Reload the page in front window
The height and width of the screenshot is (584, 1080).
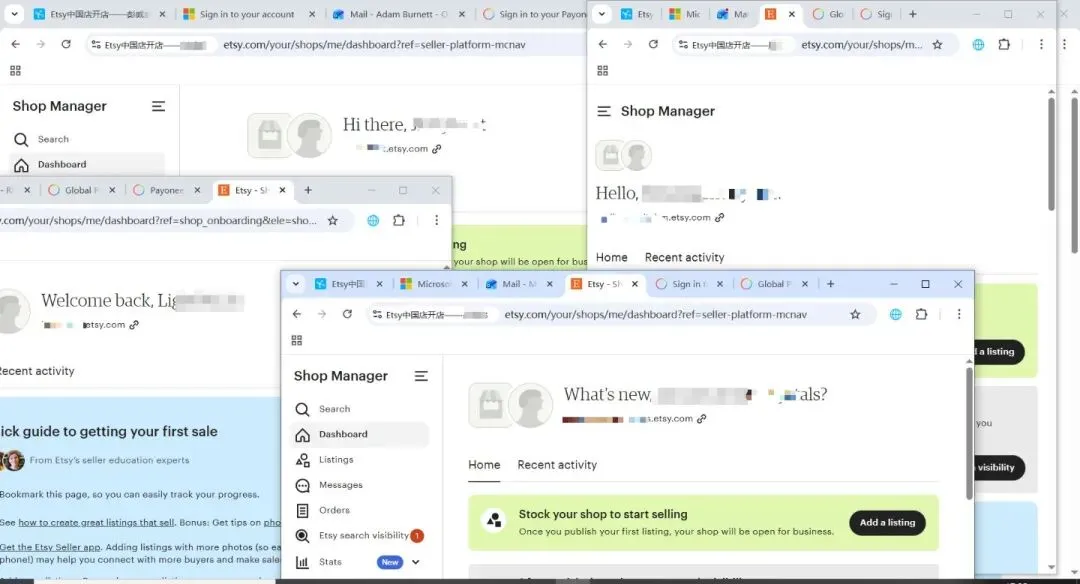pos(347,314)
